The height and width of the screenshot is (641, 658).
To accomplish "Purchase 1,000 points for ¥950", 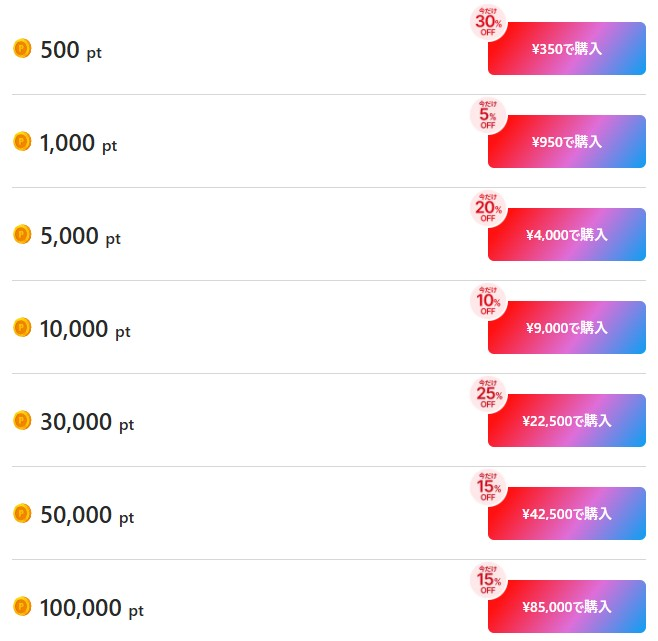I will tap(567, 142).
